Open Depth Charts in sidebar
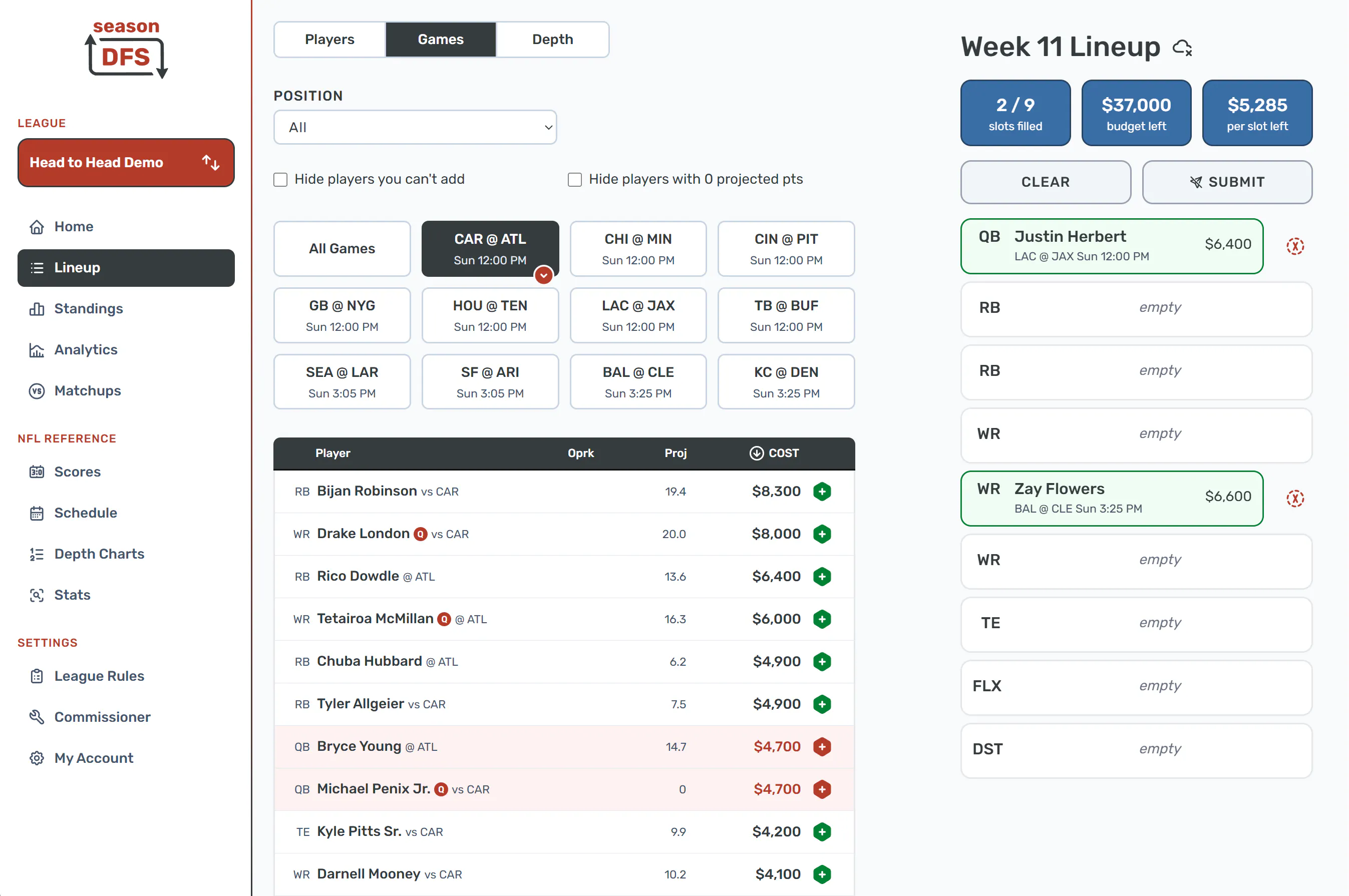 point(126,554)
